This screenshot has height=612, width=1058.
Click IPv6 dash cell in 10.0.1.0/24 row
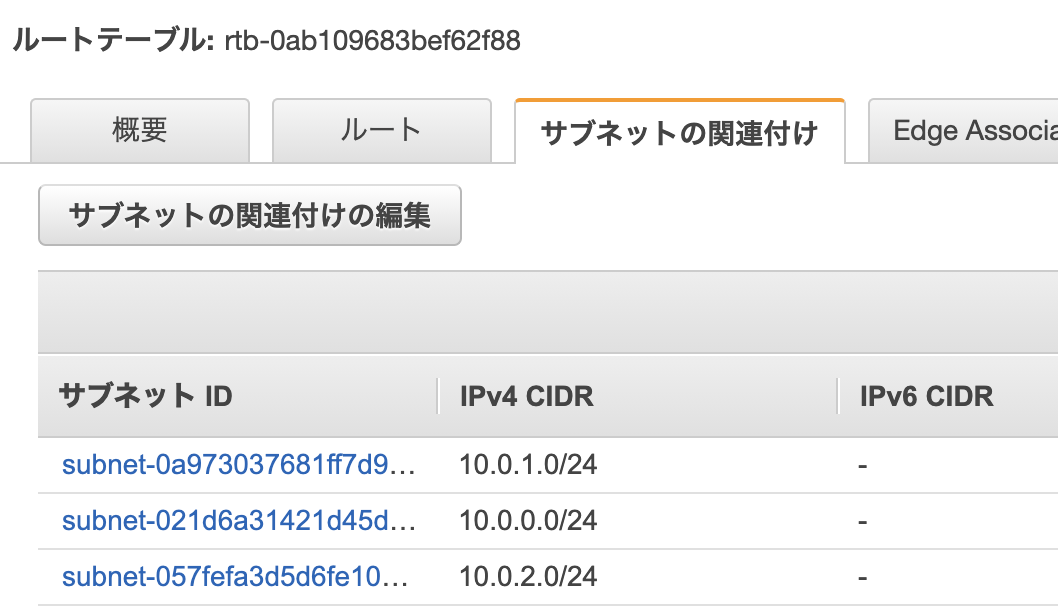click(862, 466)
